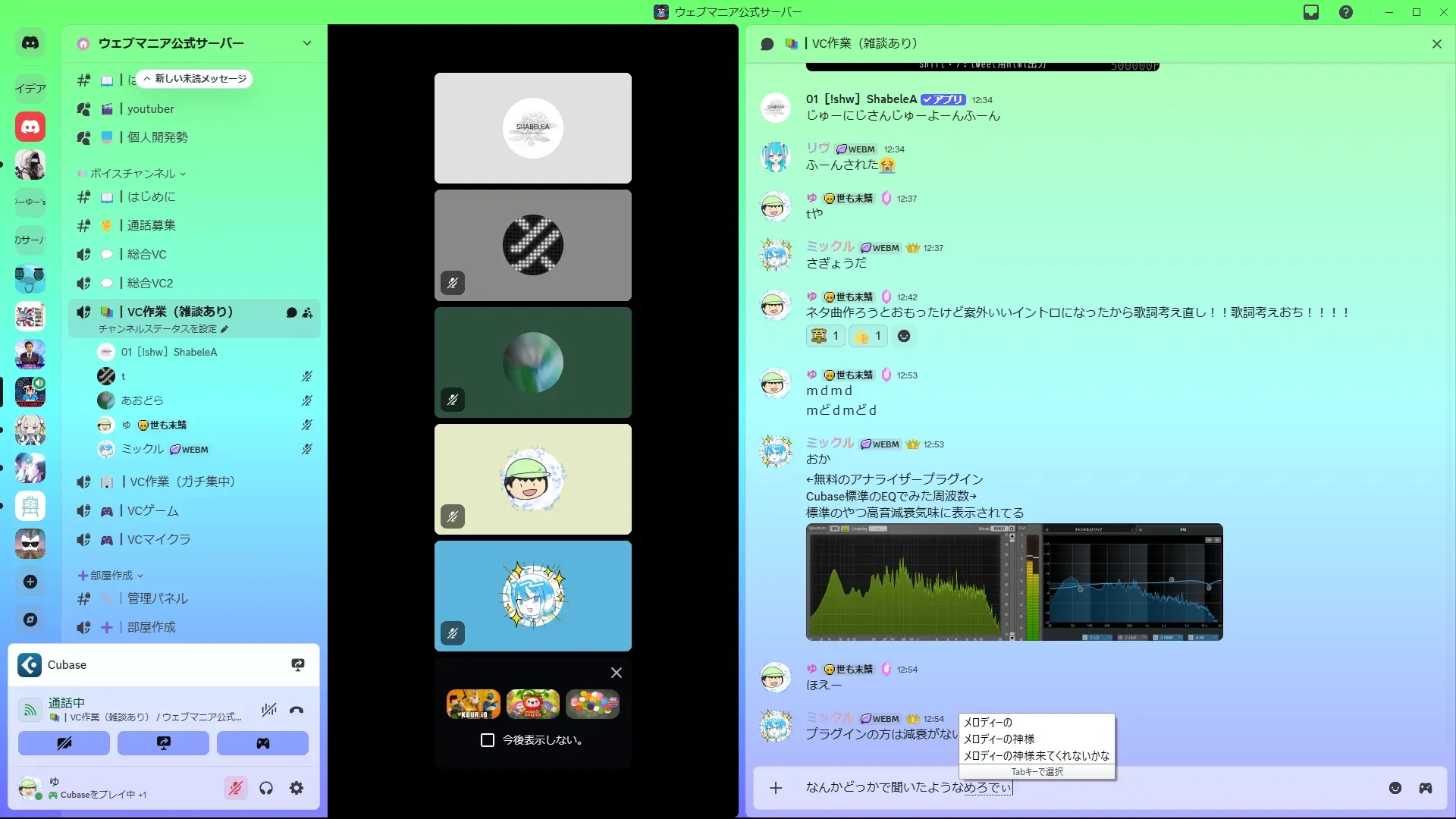
Task: Share your screen button in the voice panel
Action: pos(163,743)
